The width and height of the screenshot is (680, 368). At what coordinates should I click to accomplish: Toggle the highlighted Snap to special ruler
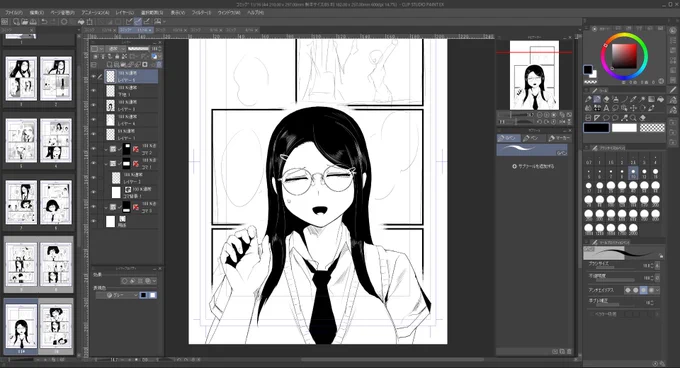[138, 22]
